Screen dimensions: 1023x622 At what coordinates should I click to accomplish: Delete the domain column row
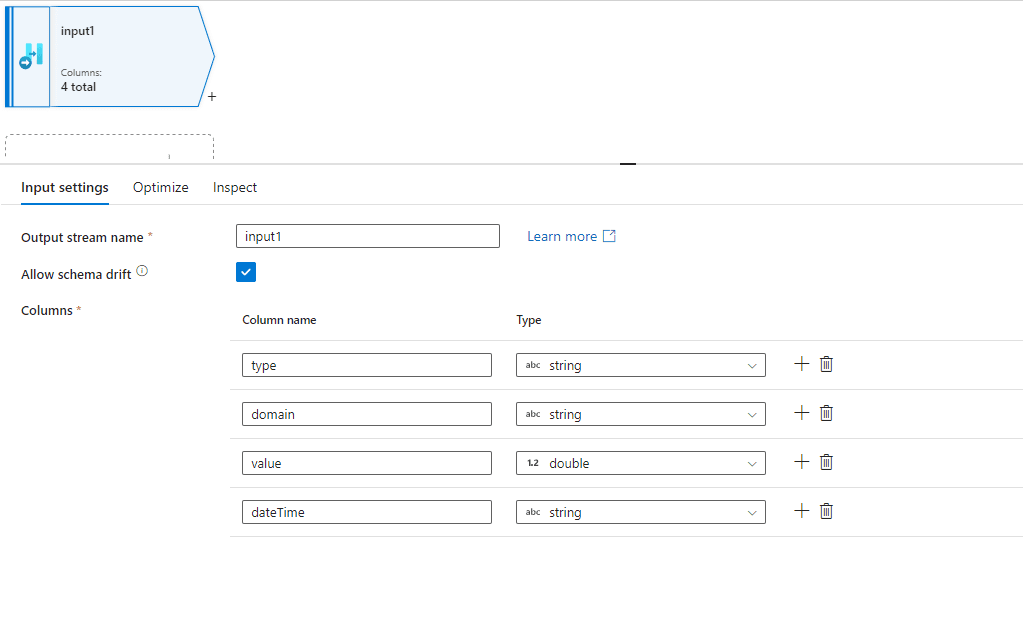pos(826,413)
